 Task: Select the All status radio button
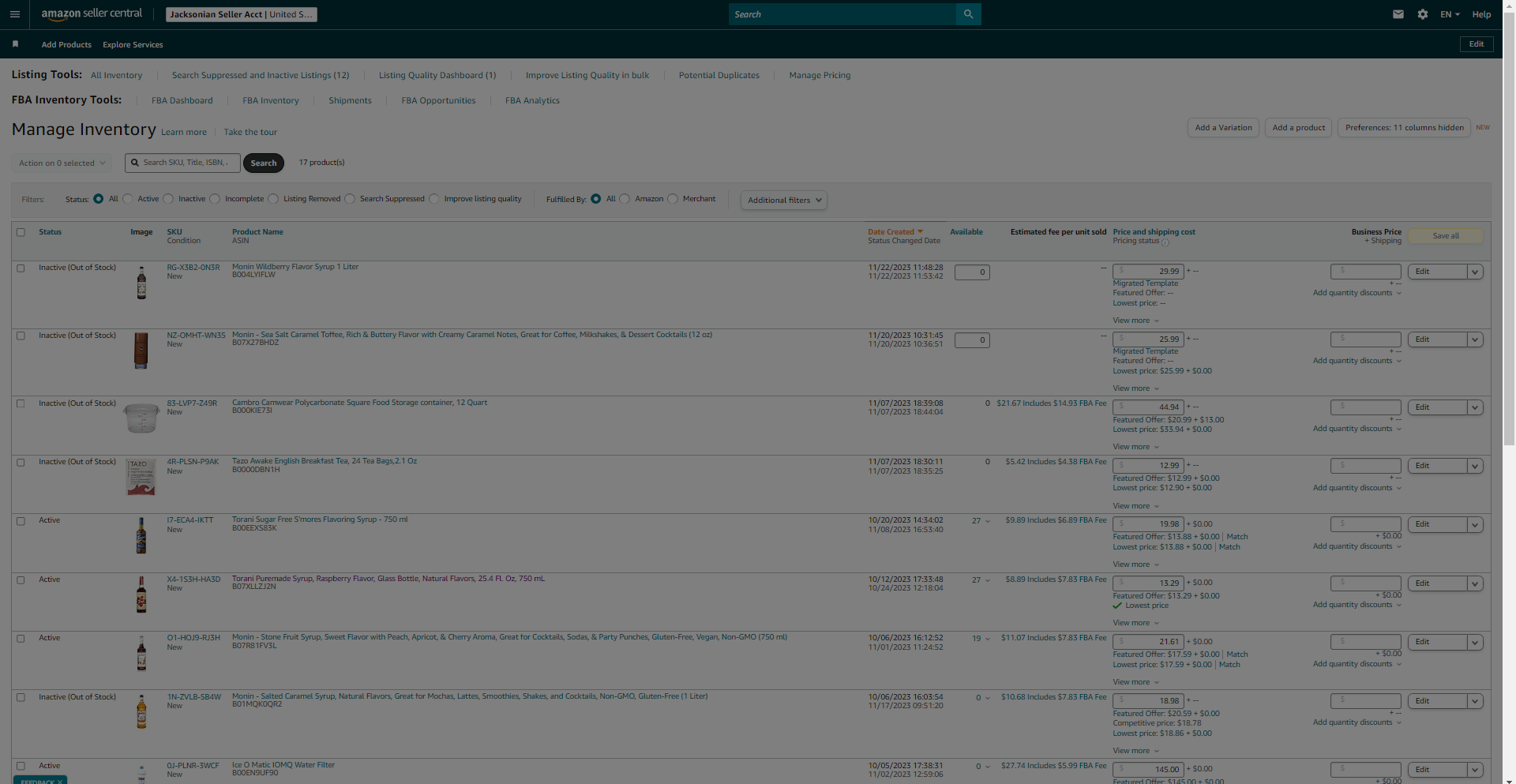(x=98, y=199)
